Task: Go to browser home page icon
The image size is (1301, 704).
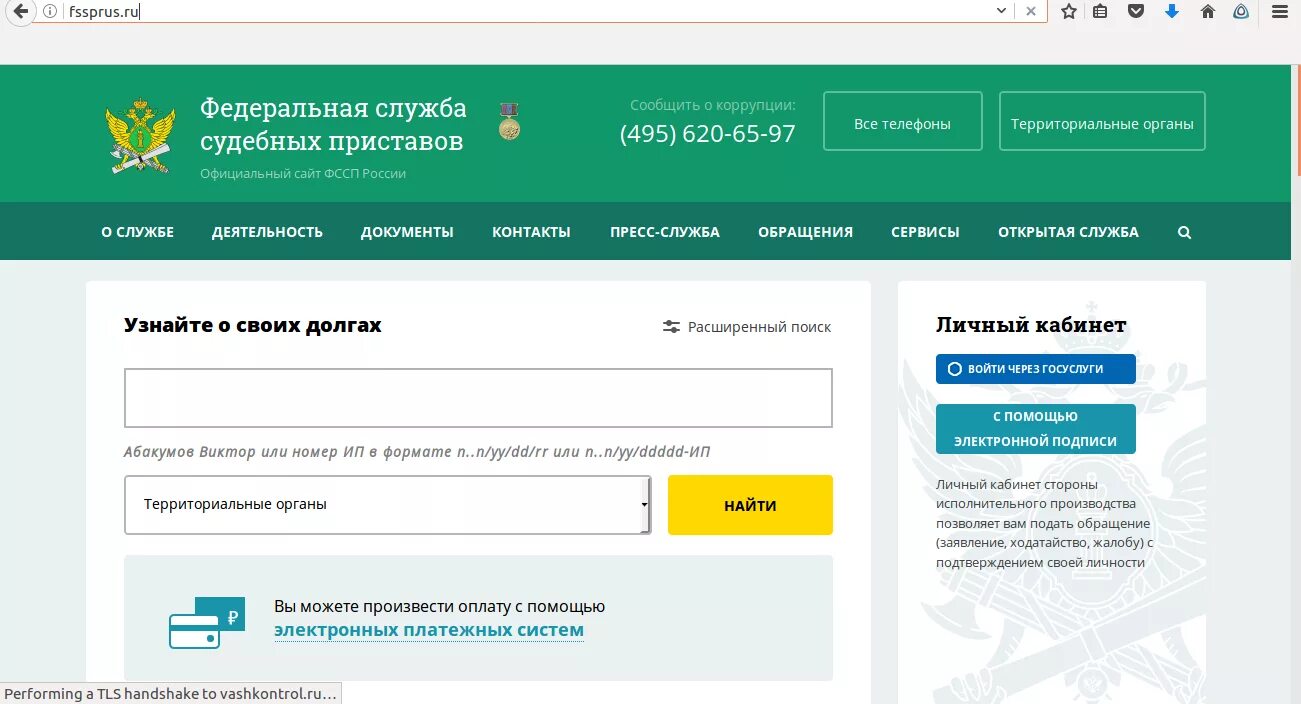Action: [1207, 11]
